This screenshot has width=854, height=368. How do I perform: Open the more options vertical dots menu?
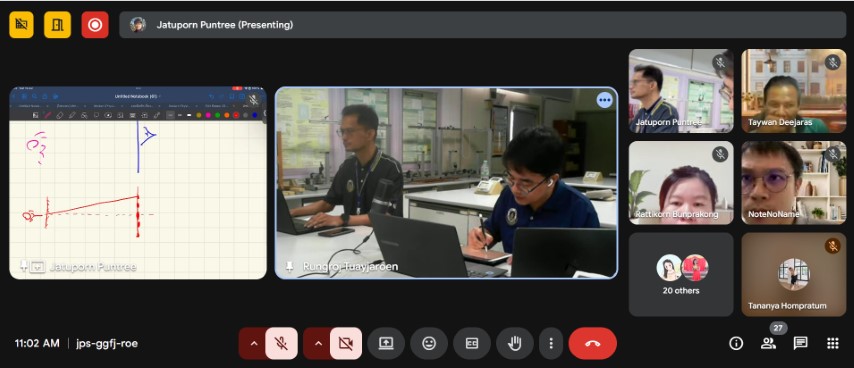(x=551, y=344)
